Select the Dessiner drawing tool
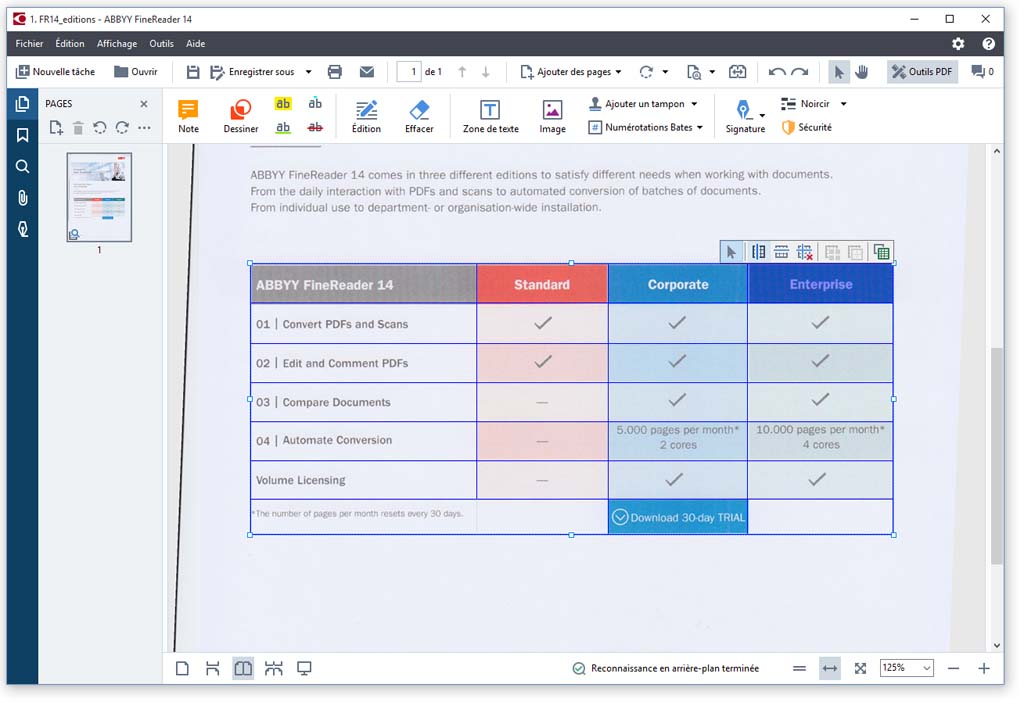This screenshot has width=1024, height=702. point(241,116)
